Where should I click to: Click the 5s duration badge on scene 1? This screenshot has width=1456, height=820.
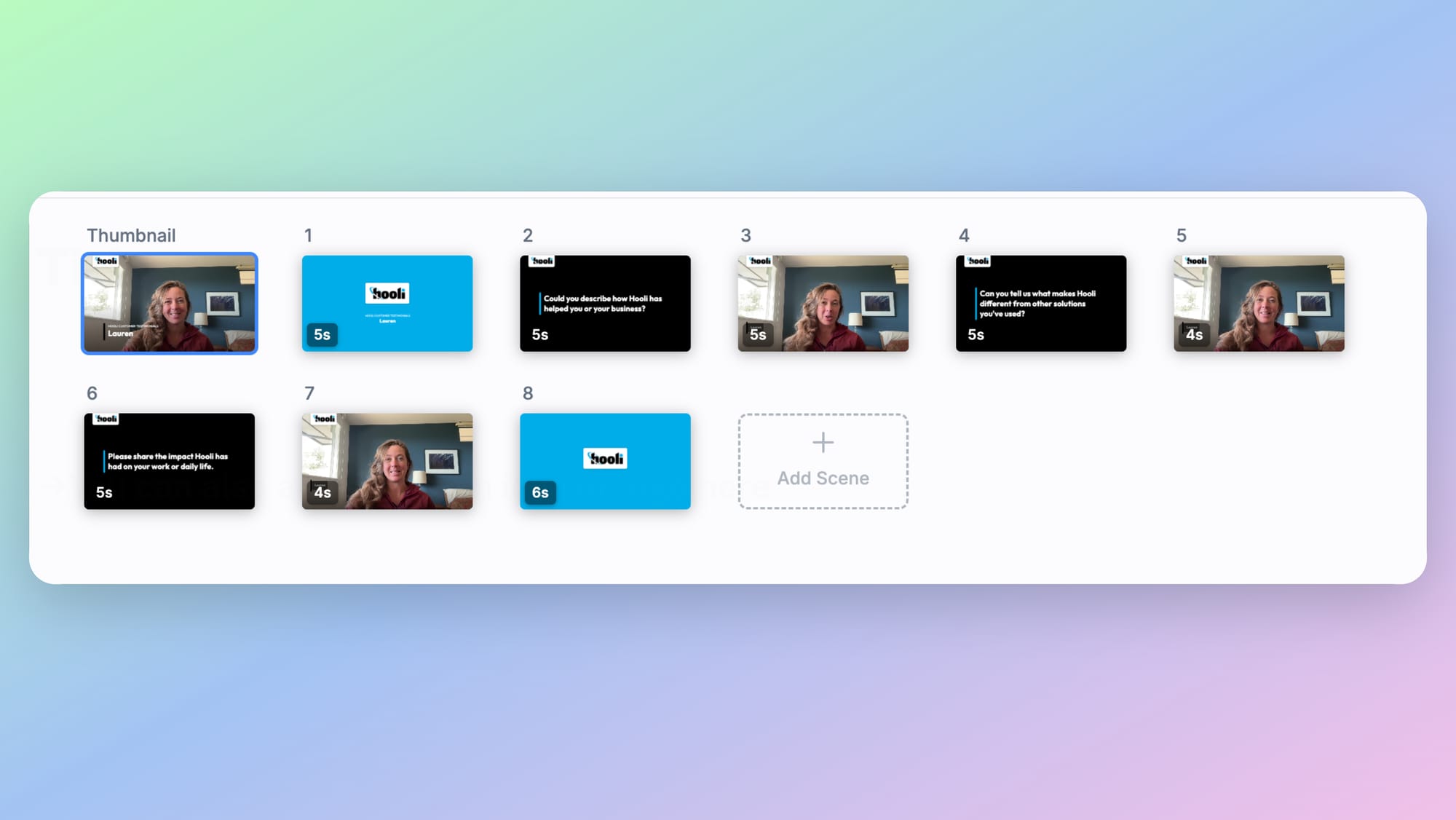[x=322, y=334]
